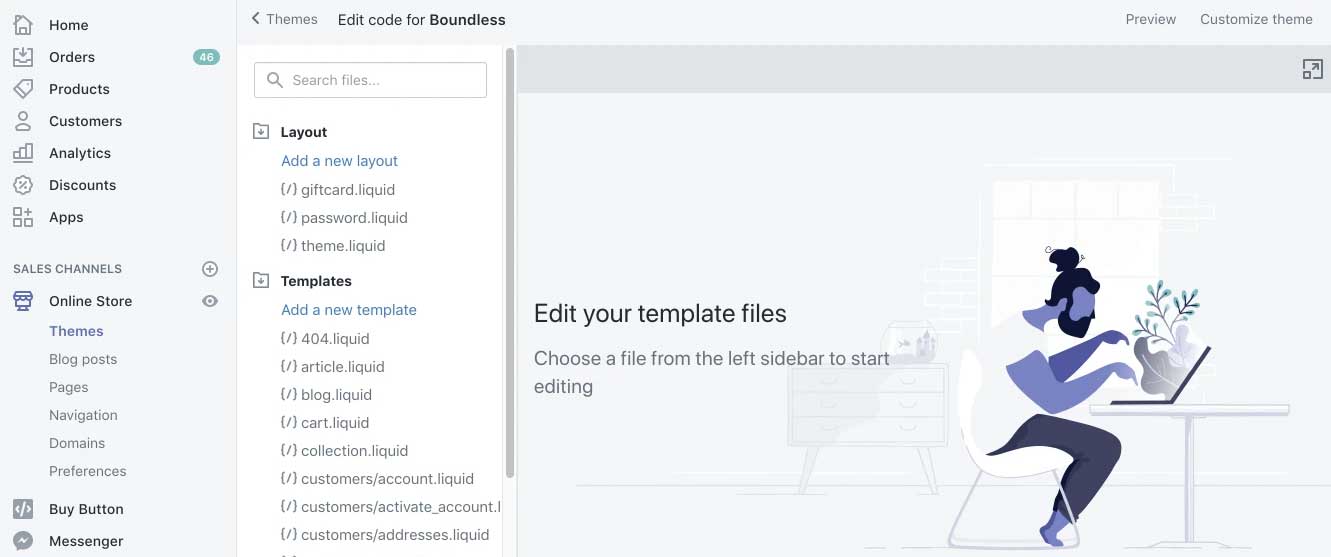The height and width of the screenshot is (557, 1331).
Task: Click the Products tag icon
Action: 22,89
